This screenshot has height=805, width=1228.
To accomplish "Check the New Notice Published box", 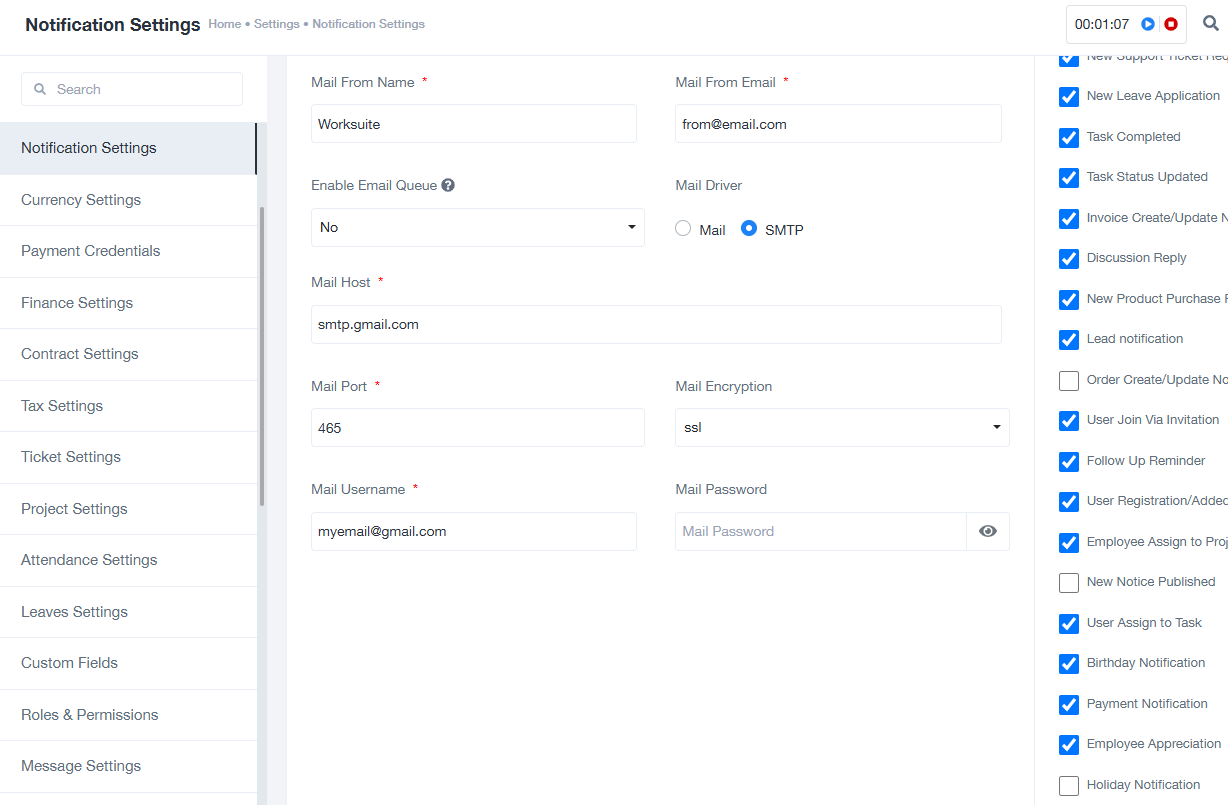I will [1069, 582].
